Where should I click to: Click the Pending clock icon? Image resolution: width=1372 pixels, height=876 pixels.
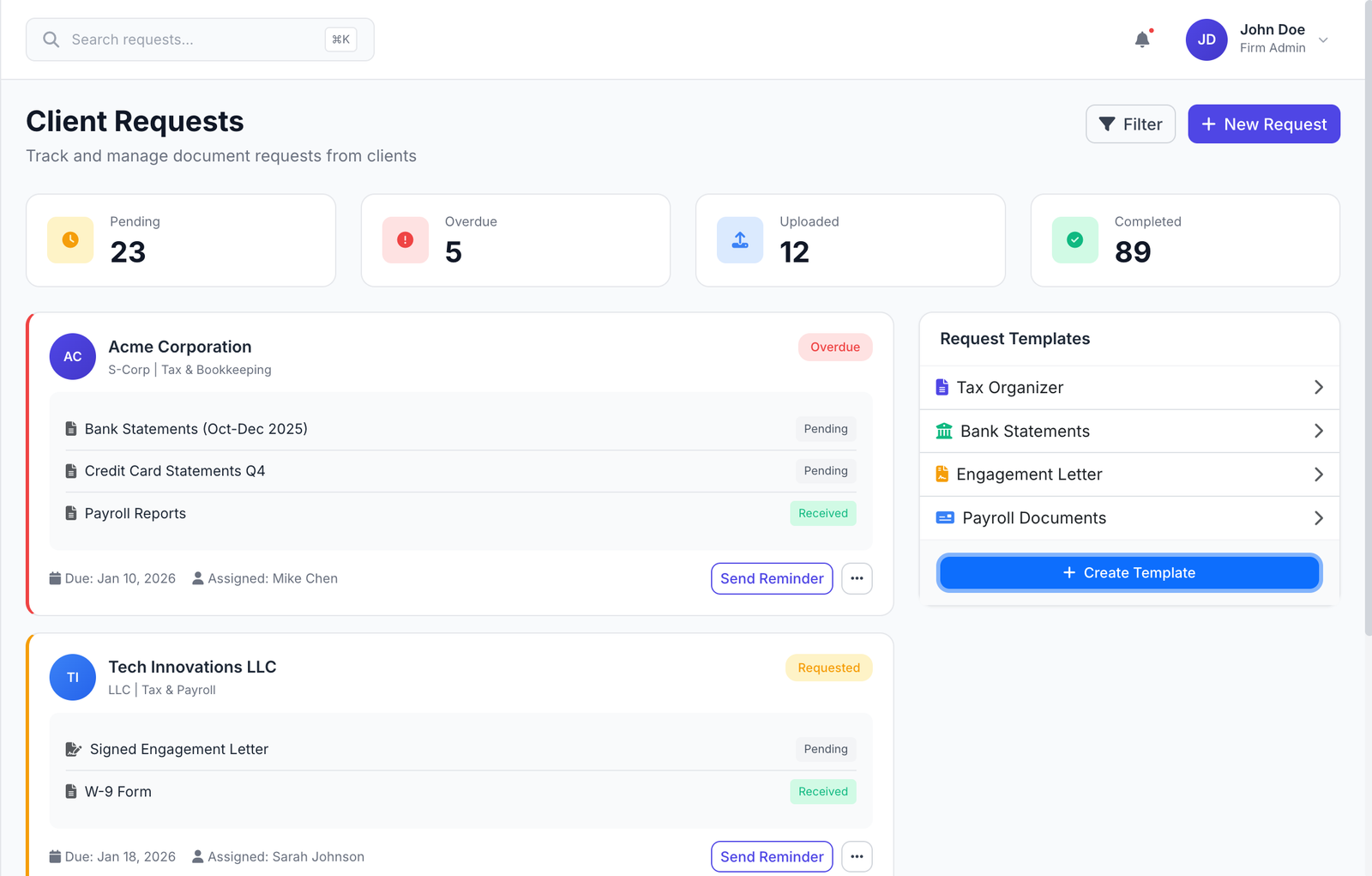[x=69, y=240]
